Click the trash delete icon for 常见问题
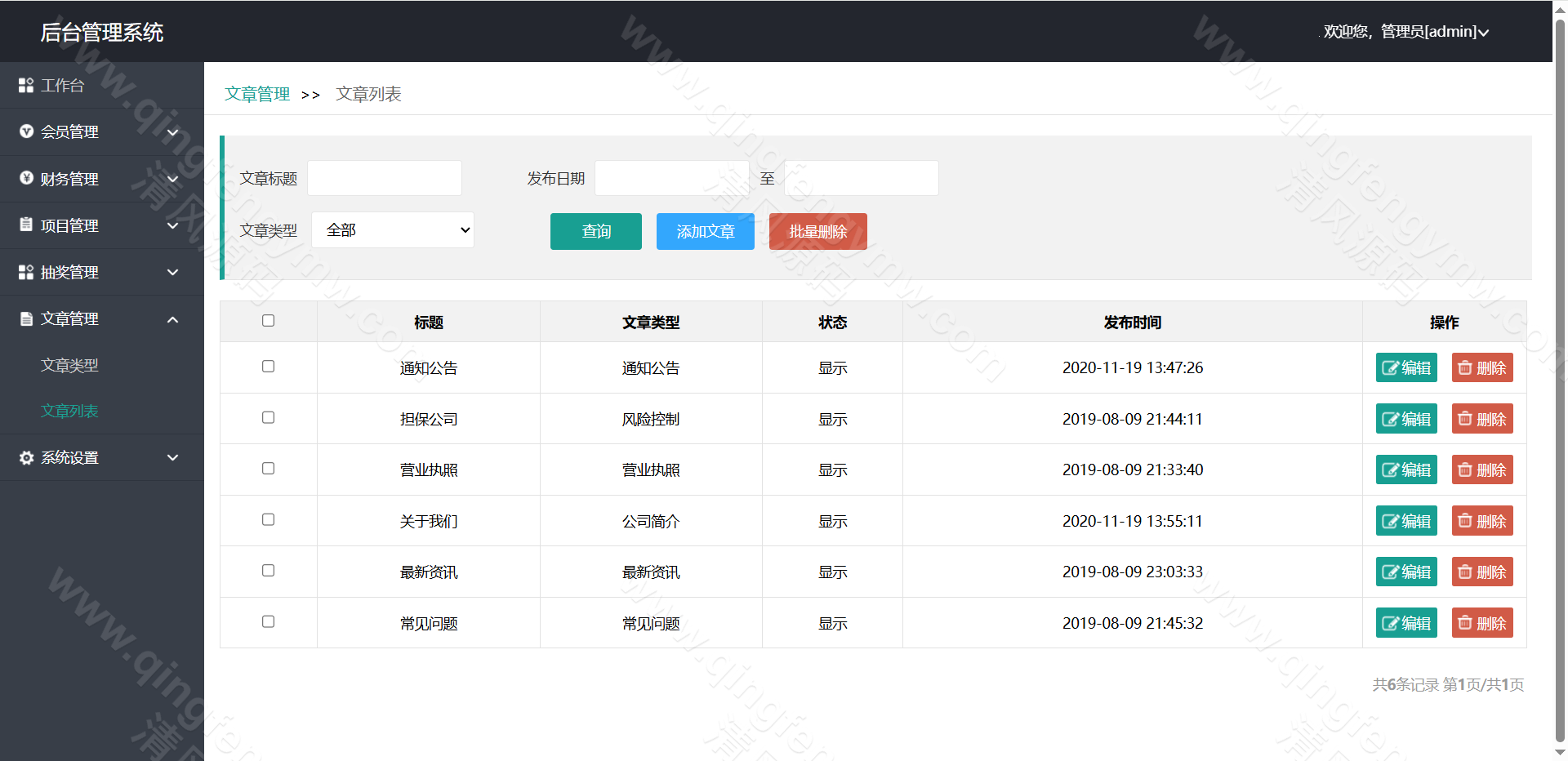Viewport: 1568px width, 761px height. 1464,622
